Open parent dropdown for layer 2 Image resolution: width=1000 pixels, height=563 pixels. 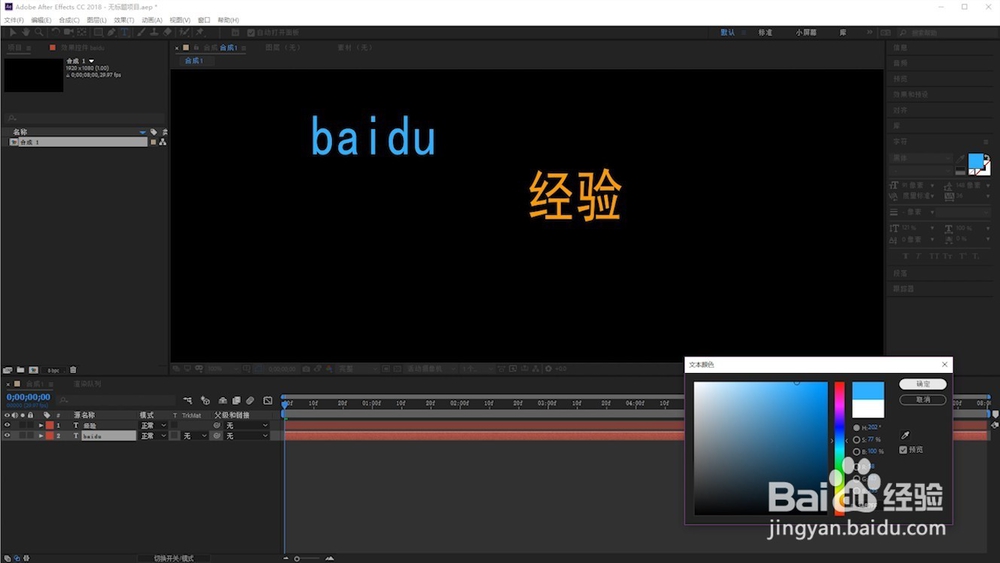tap(246, 435)
